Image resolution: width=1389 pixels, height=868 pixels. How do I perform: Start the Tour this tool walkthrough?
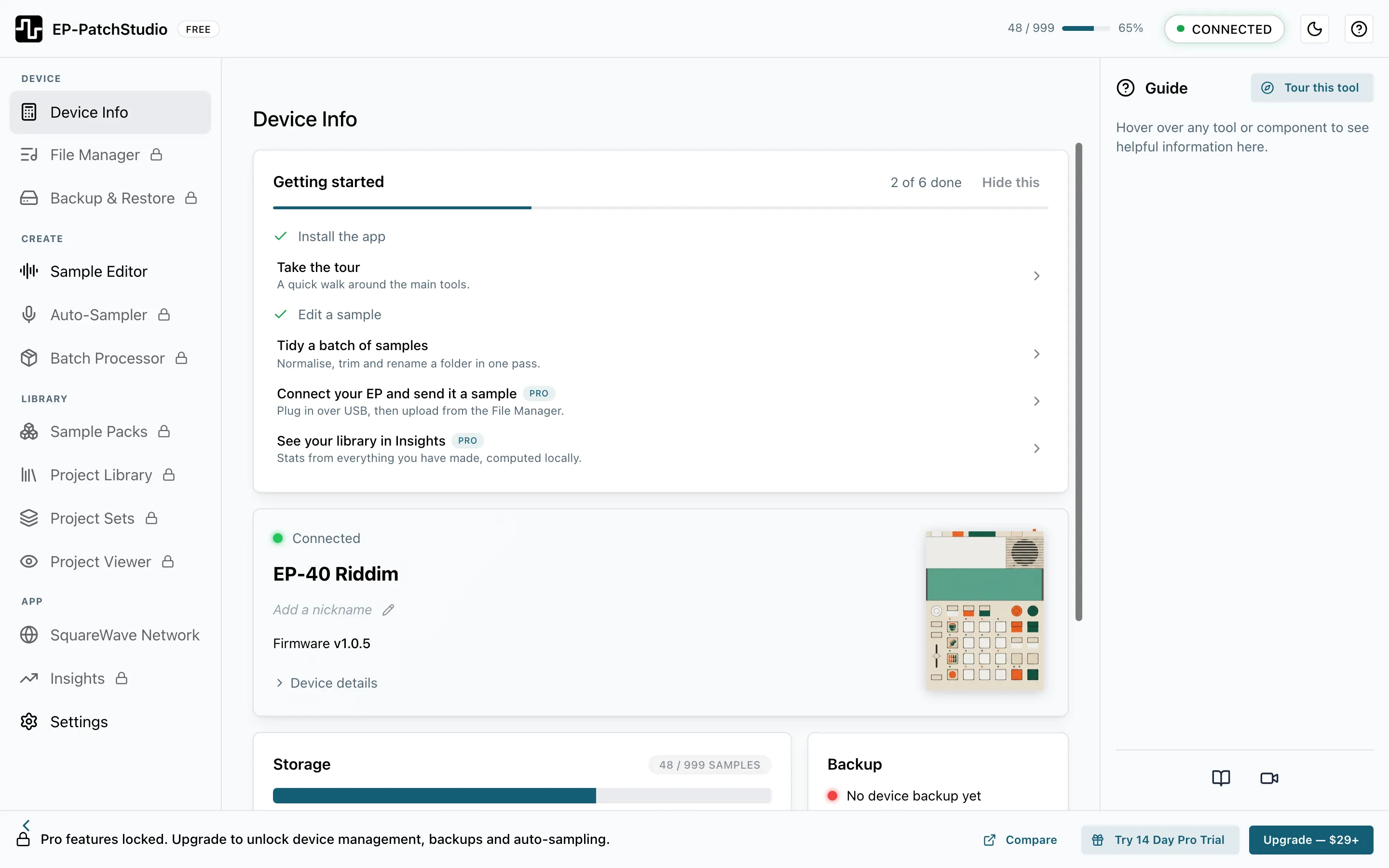click(x=1311, y=88)
